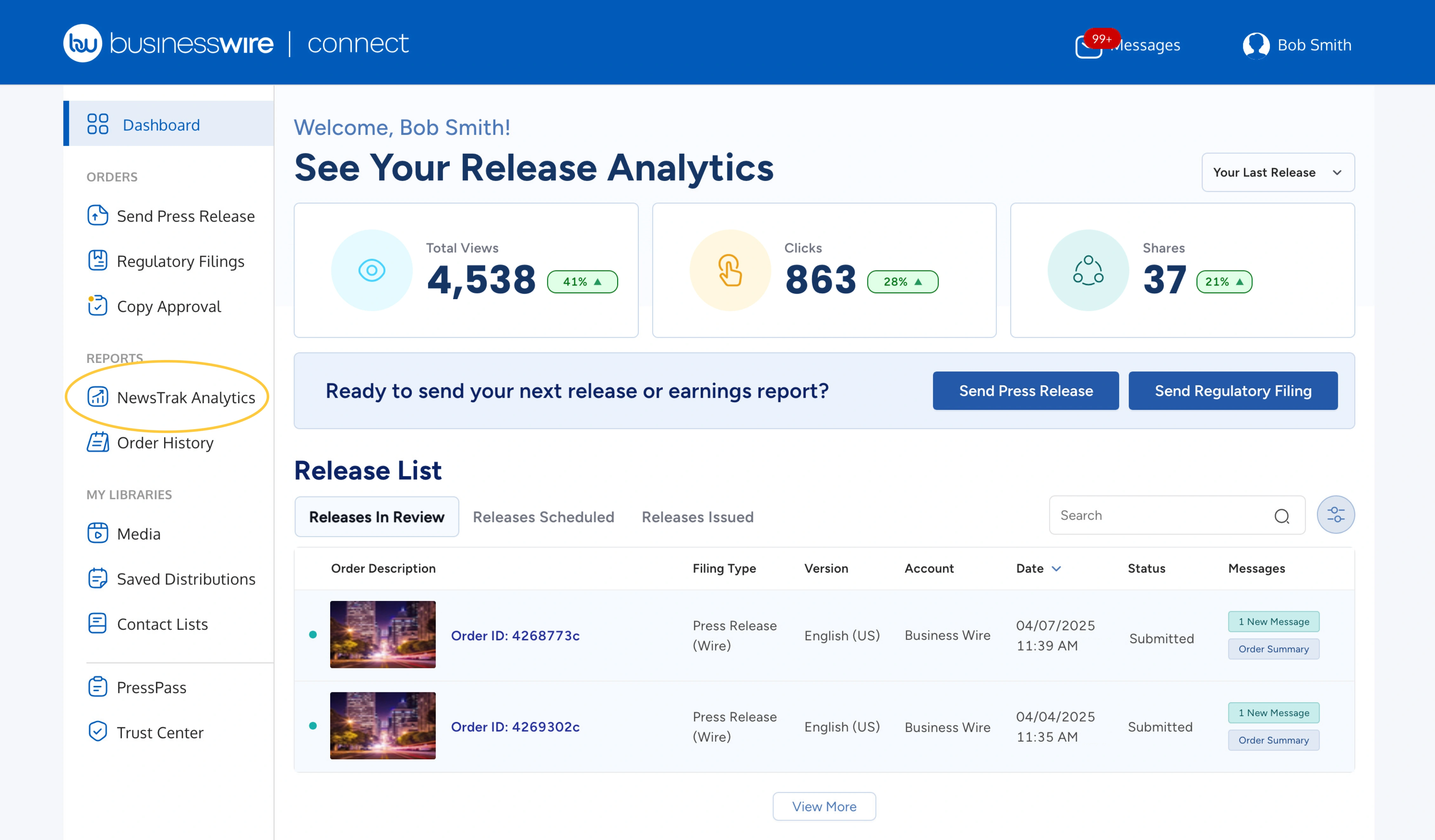Expand the Your Last Release dropdown
The height and width of the screenshot is (840, 1435).
(1278, 173)
